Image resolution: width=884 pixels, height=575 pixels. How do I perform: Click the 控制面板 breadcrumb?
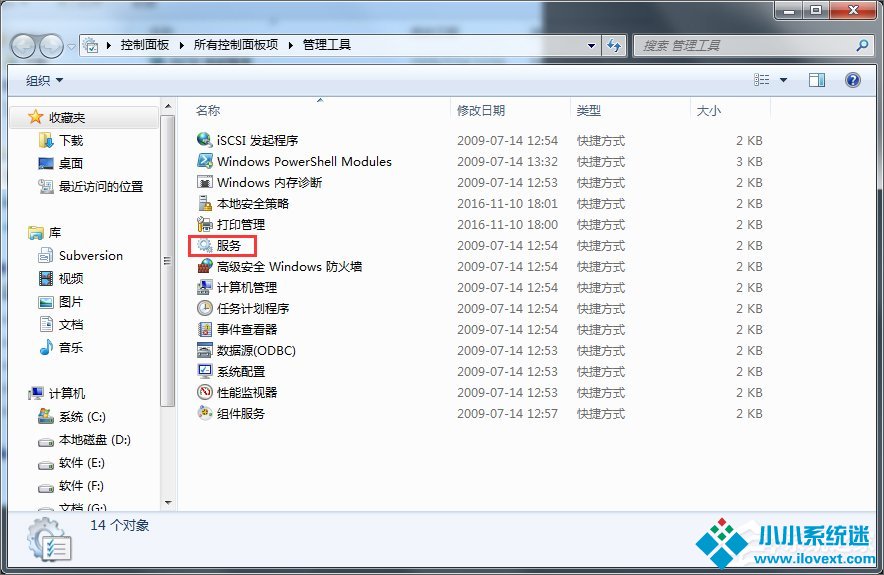145,45
